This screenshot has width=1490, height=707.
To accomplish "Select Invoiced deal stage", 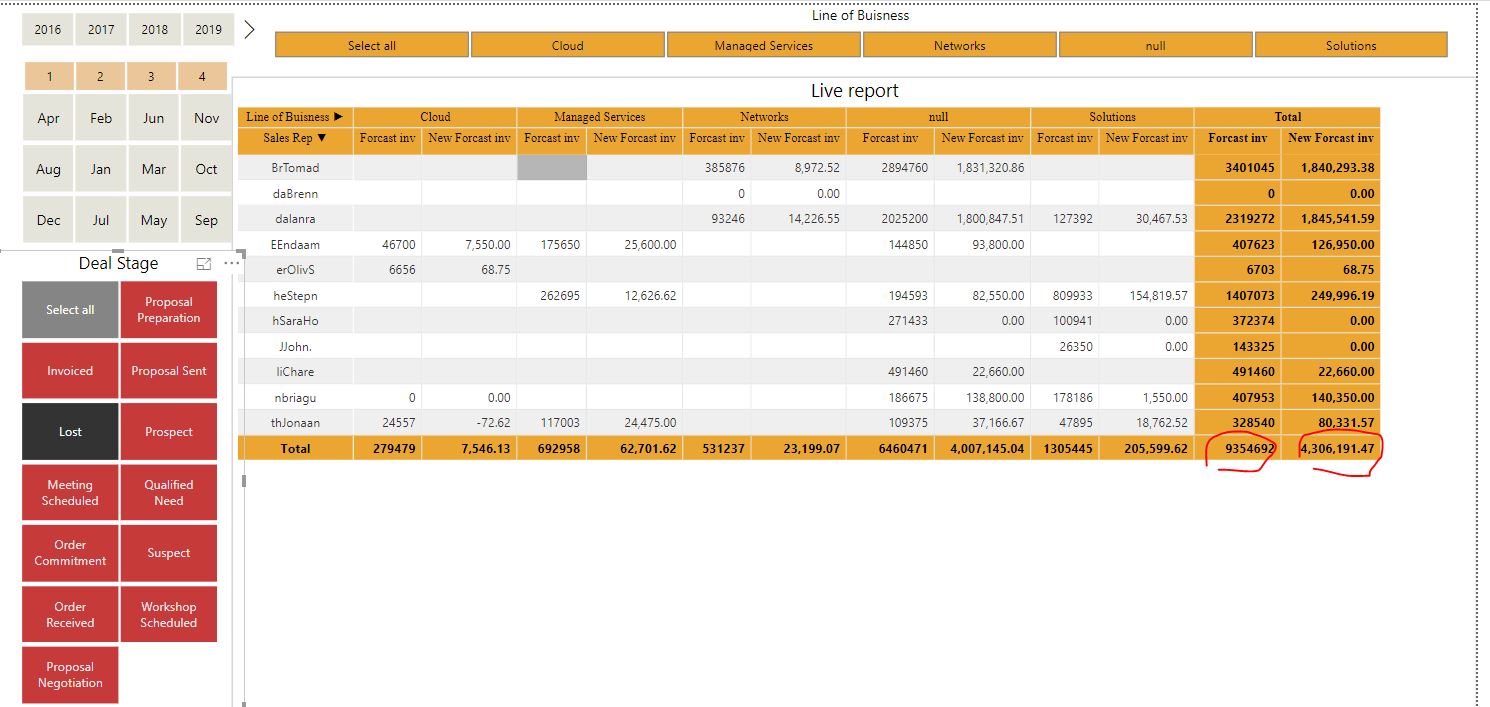I will 70,371.
